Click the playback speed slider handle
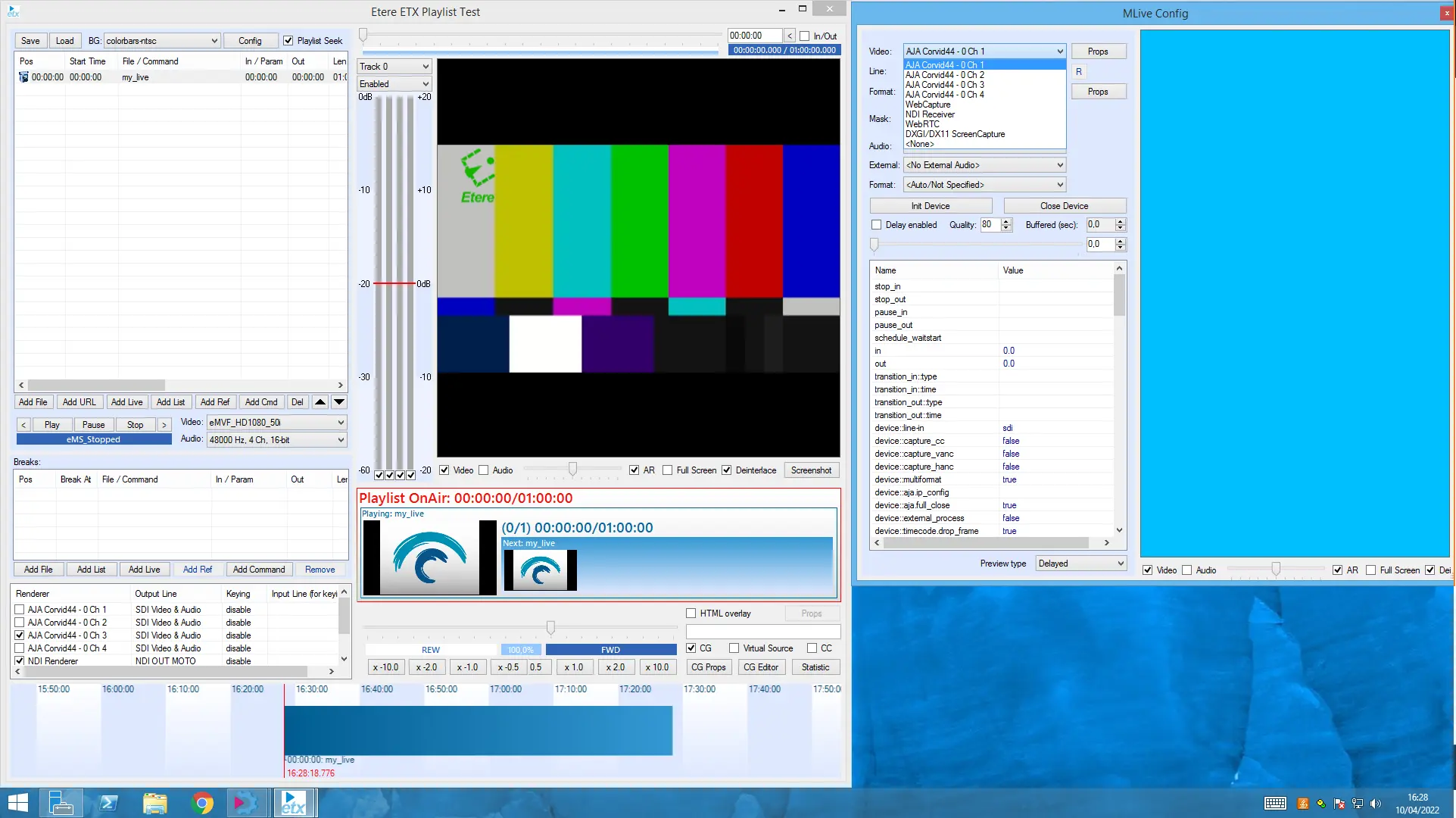1456x818 pixels. pos(550,627)
